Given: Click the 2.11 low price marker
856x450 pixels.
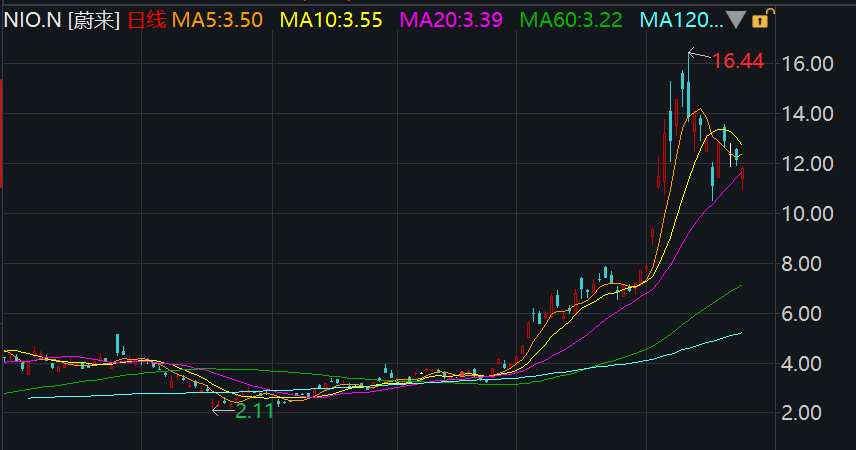Looking at the screenshot, I should 254,411.
